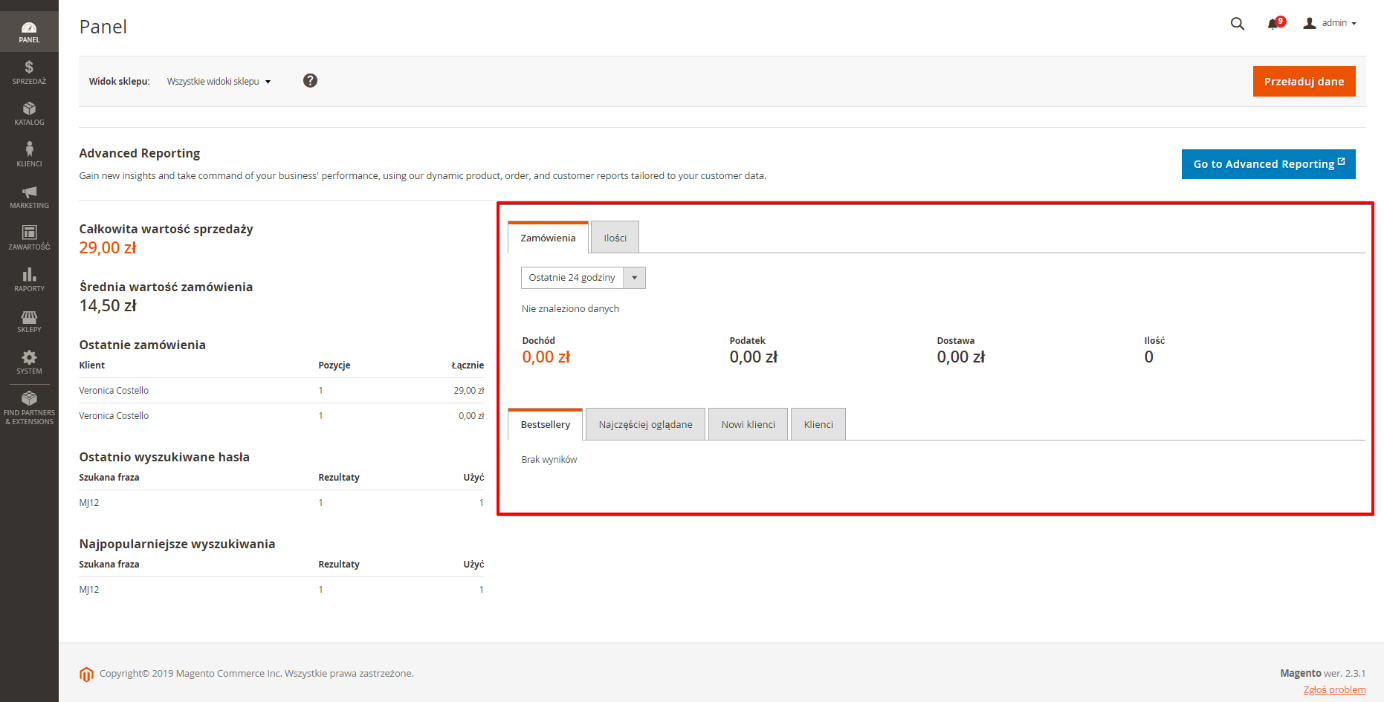The width and height of the screenshot is (1384, 702).
Task: Click the 29,00 zł total sales value
Action: pyautogui.click(x=107, y=247)
